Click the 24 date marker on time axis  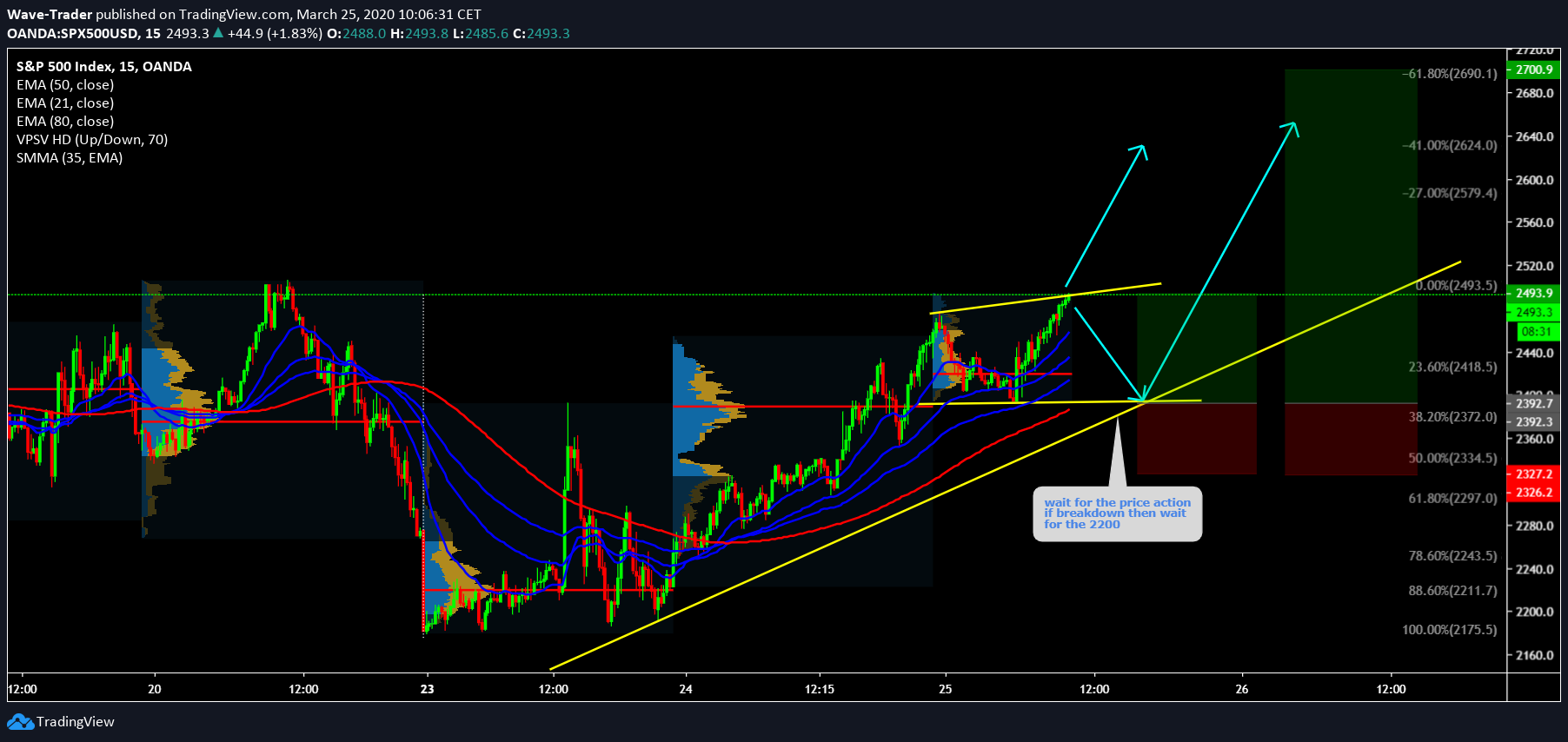click(x=686, y=689)
